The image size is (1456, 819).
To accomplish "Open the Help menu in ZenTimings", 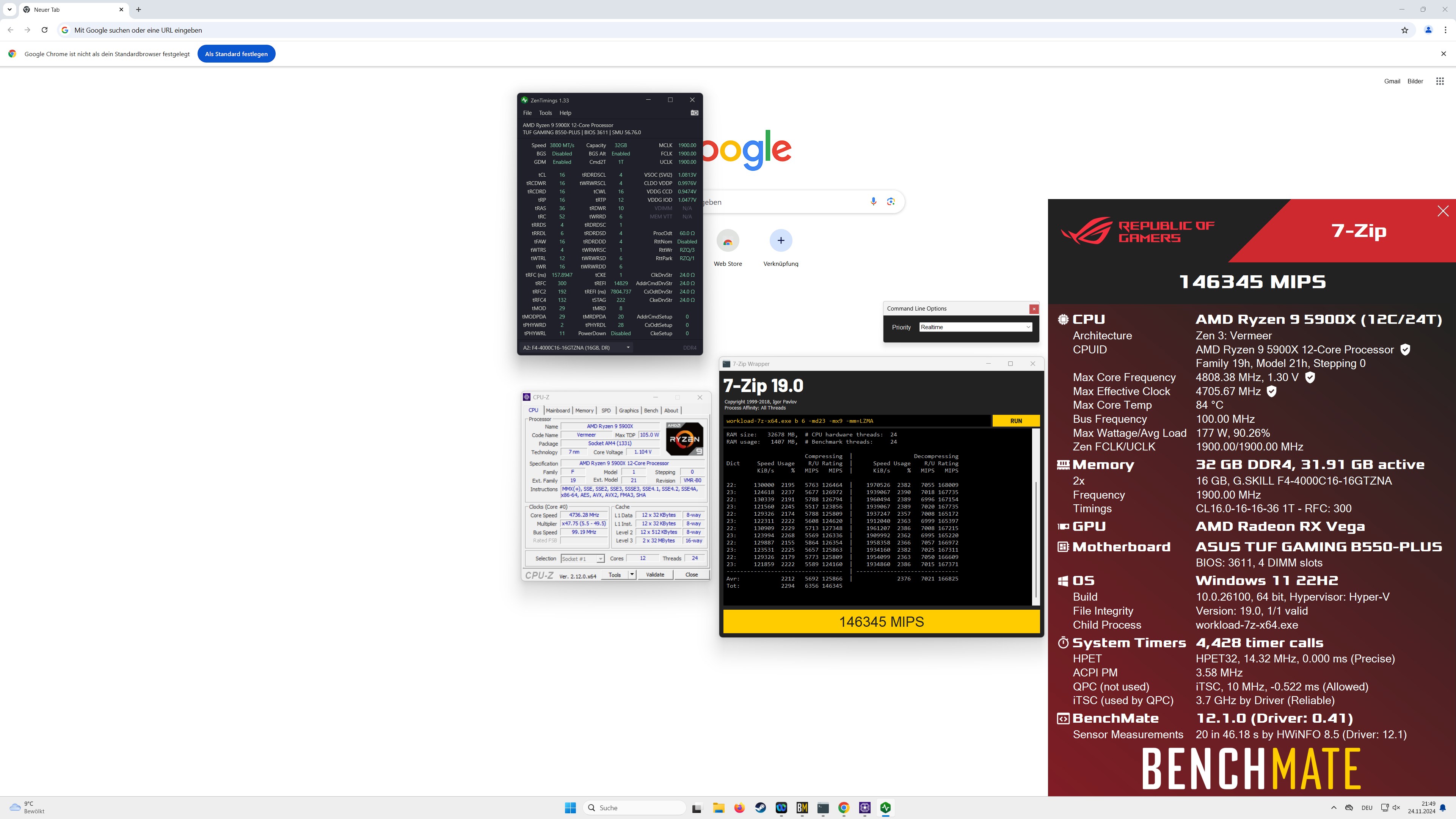I will pos(565,113).
